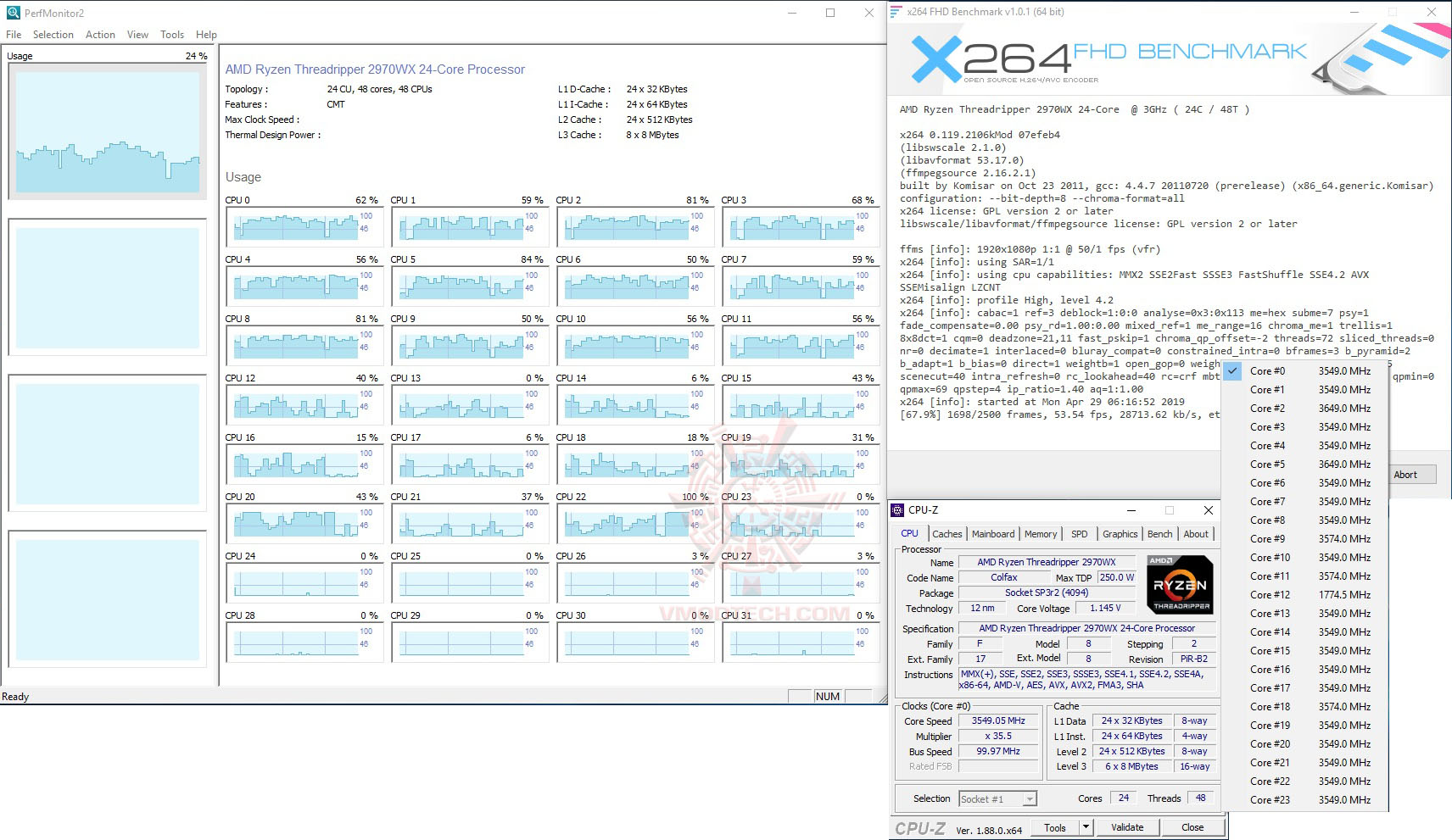Click the Validate button in CPU-Z

[1127, 827]
